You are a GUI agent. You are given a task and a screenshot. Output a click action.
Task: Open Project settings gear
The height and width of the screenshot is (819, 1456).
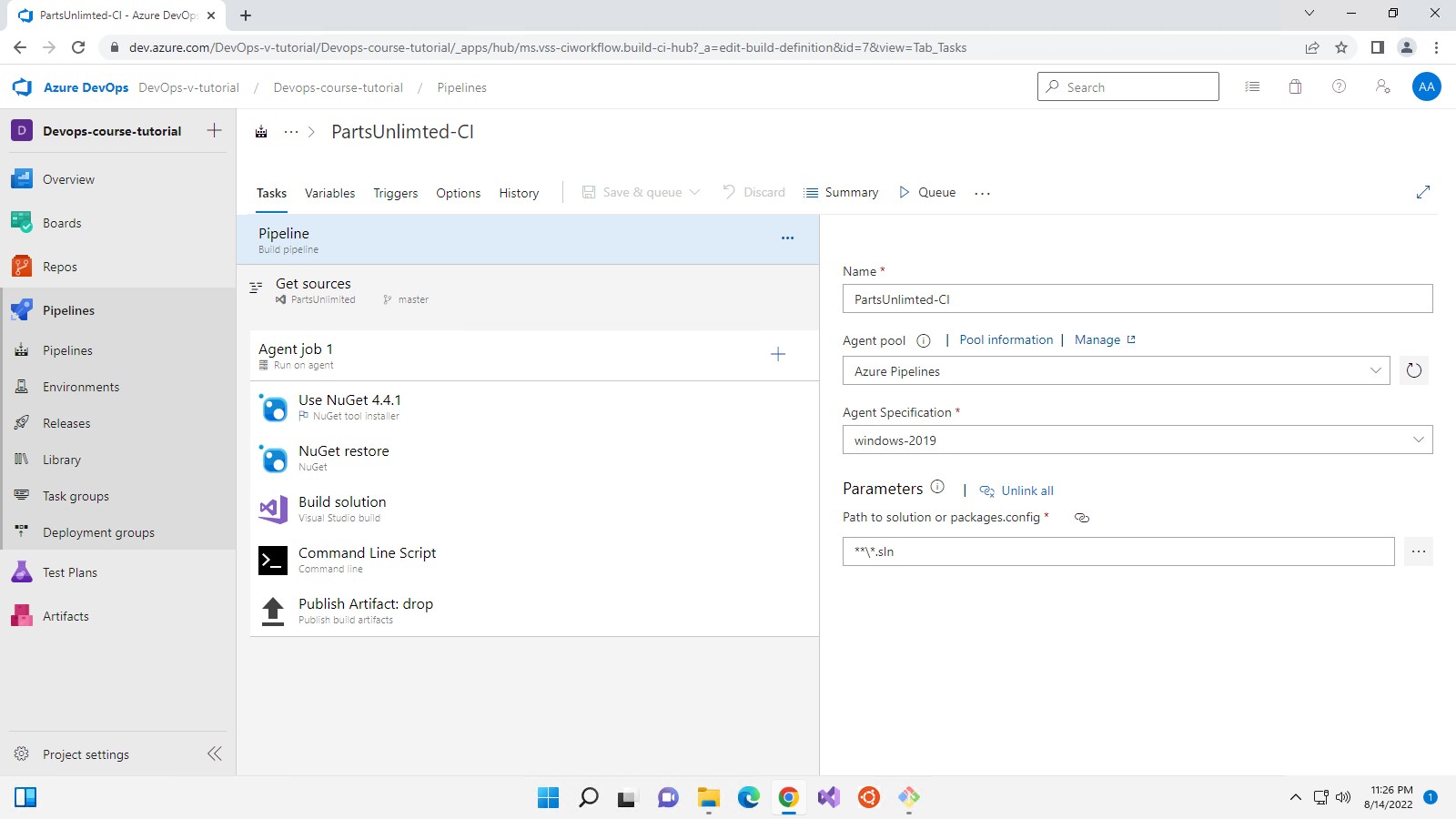(x=22, y=754)
